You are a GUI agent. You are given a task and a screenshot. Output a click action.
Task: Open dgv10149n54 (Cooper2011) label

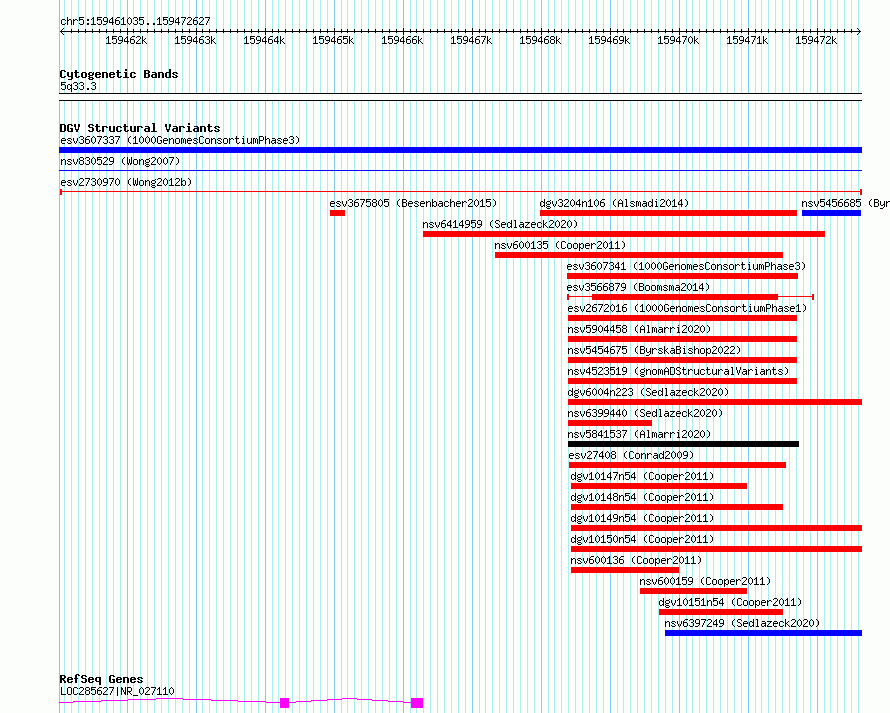(x=643, y=518)
